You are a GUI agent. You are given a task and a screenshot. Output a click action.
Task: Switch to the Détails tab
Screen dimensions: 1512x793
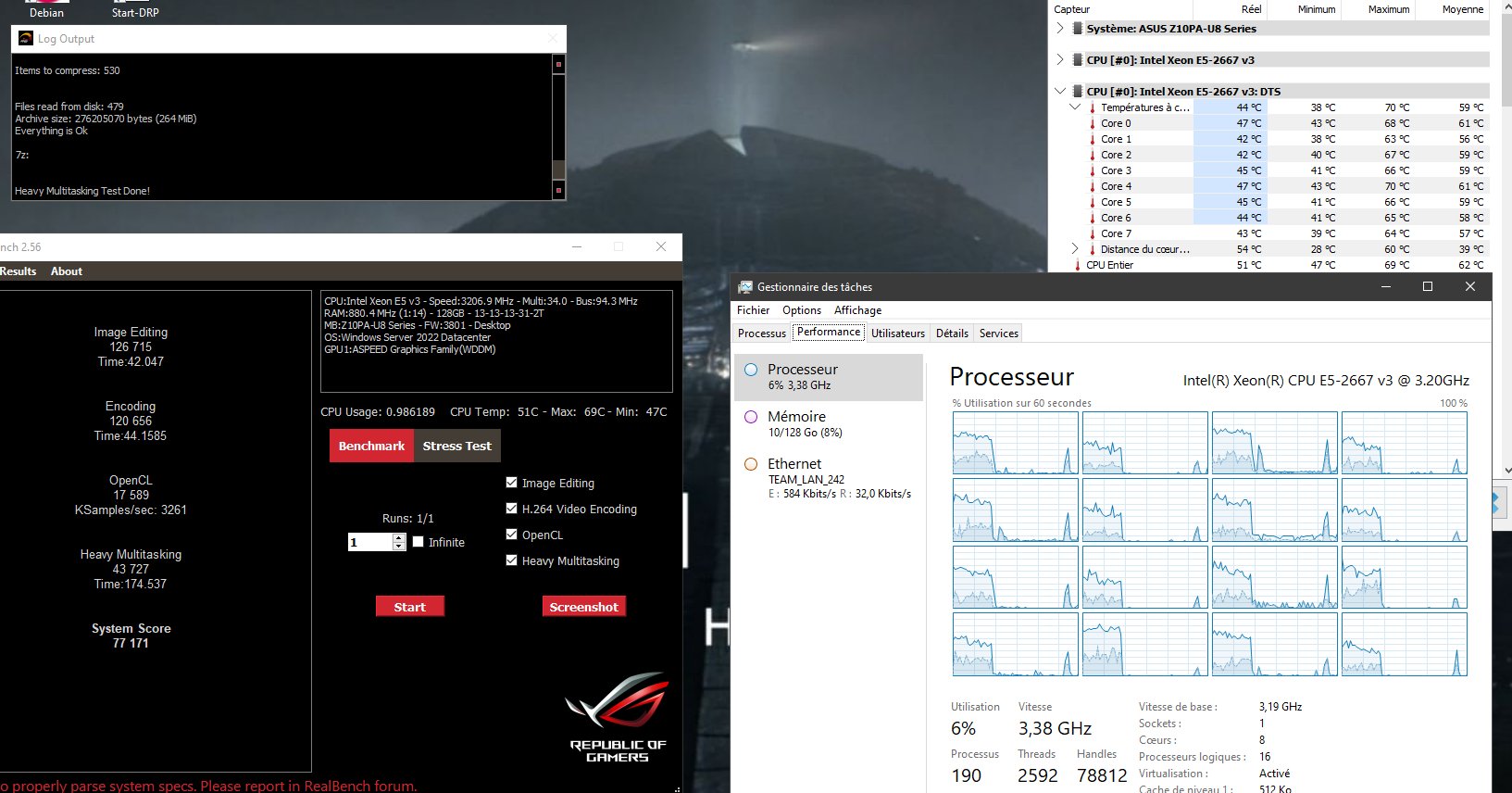click(x=952, y=334)
